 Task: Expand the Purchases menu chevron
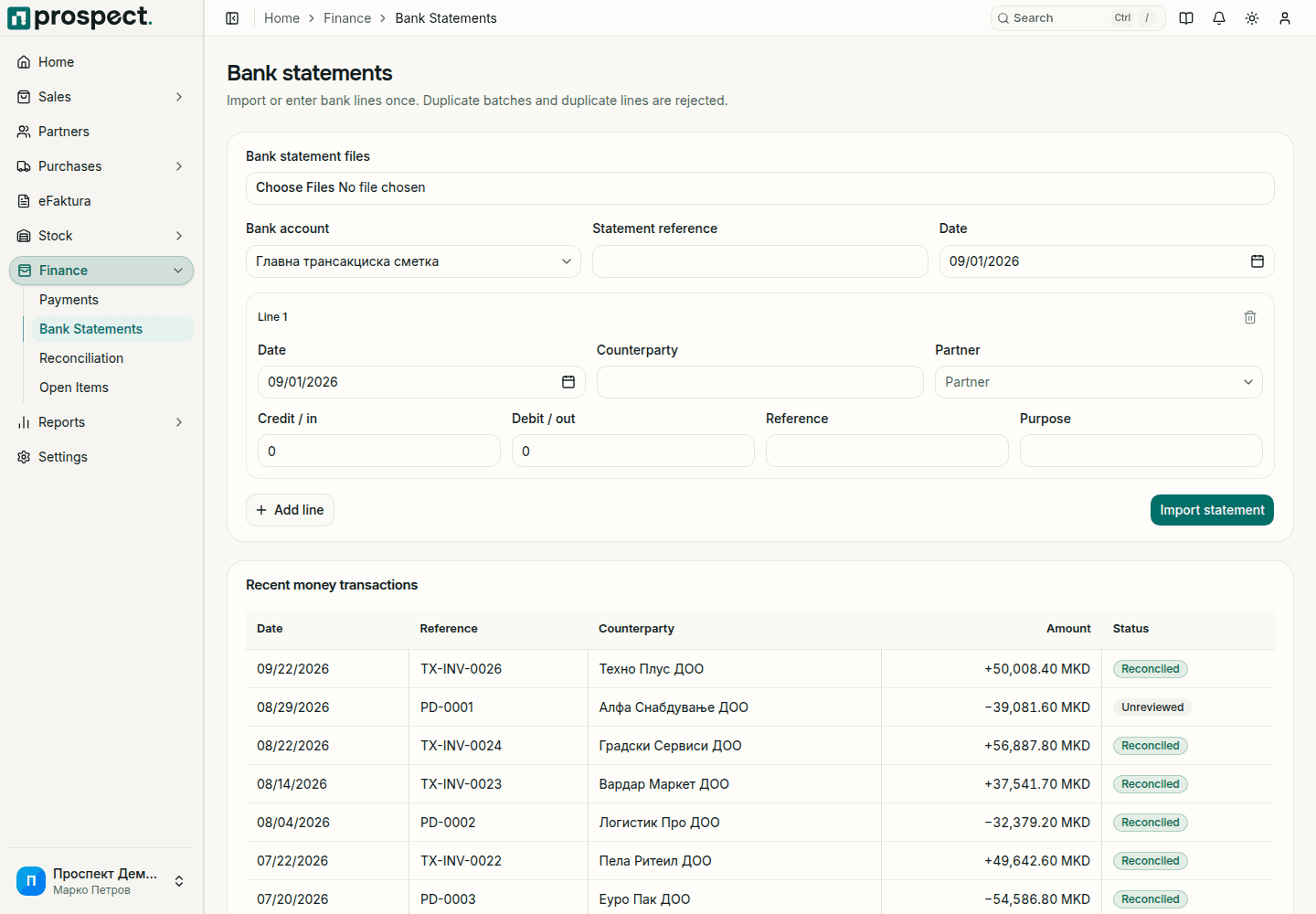pyautogui.click(x=179, y=166)
